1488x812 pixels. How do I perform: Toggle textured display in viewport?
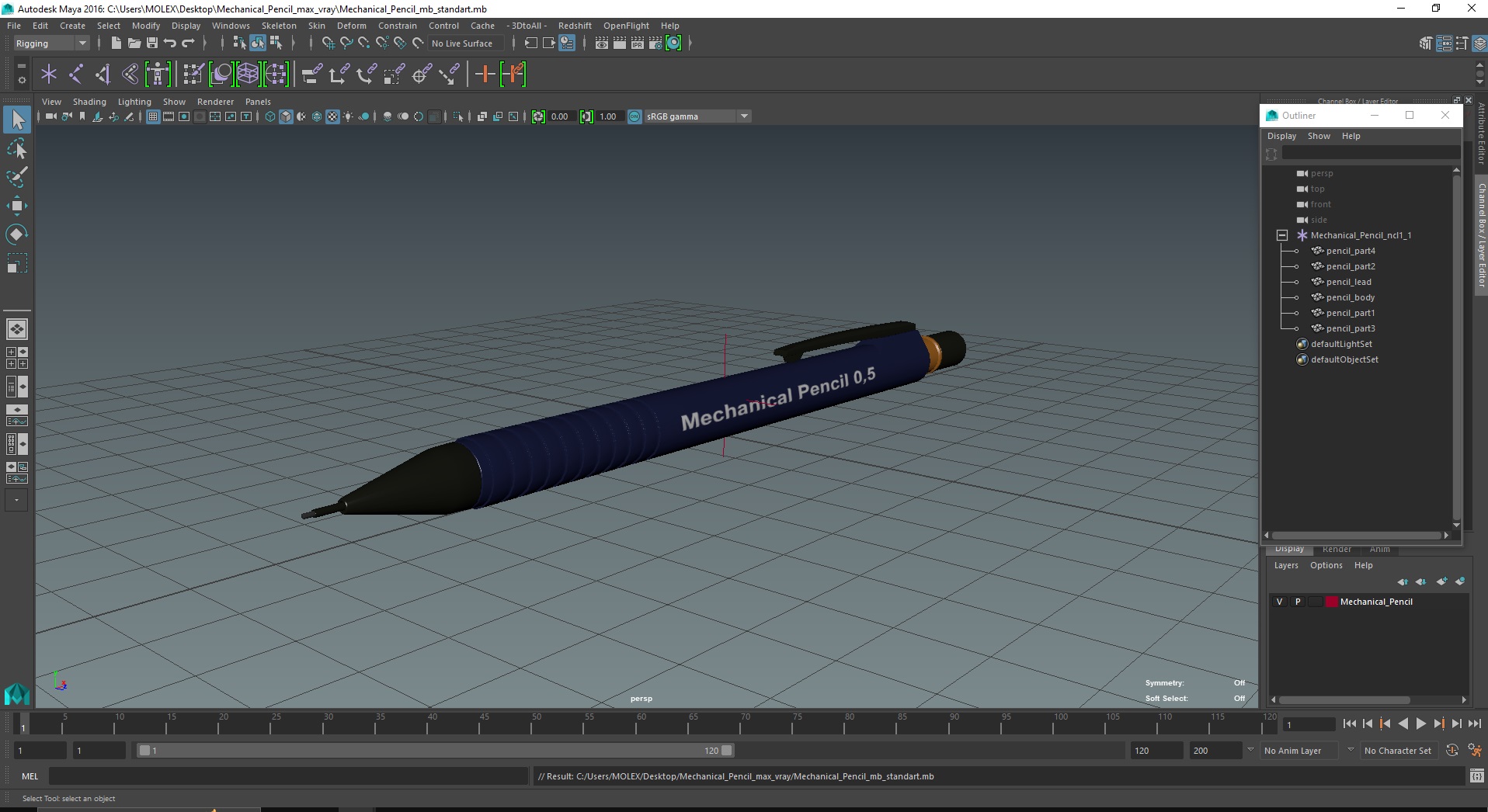point(332,116)
